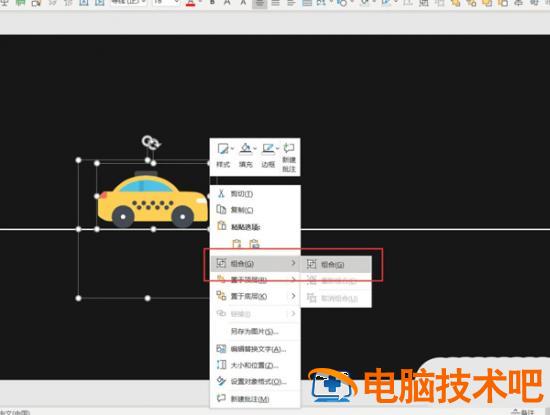Screen dimensions: 550x415
Task: Choose 另存为图片(S)... save as picture
Action: pos(255,332)
